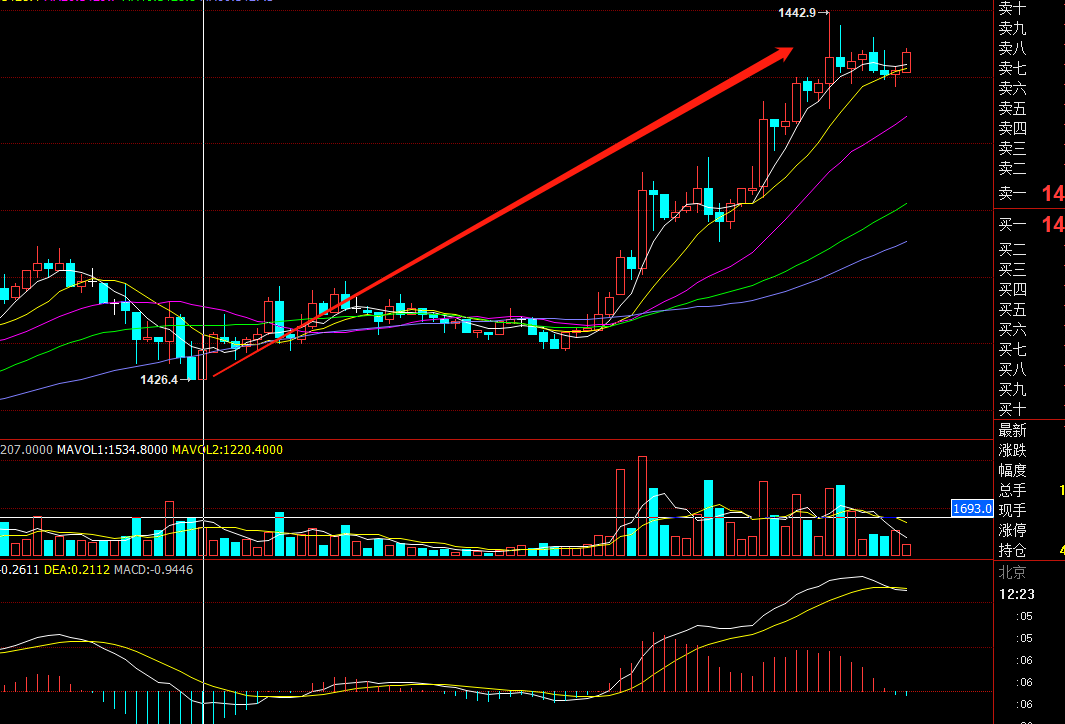The height and width of the screenshot is (724, 1065).
Task: Click the 207.0000 volume value
Action: point(26,450)
